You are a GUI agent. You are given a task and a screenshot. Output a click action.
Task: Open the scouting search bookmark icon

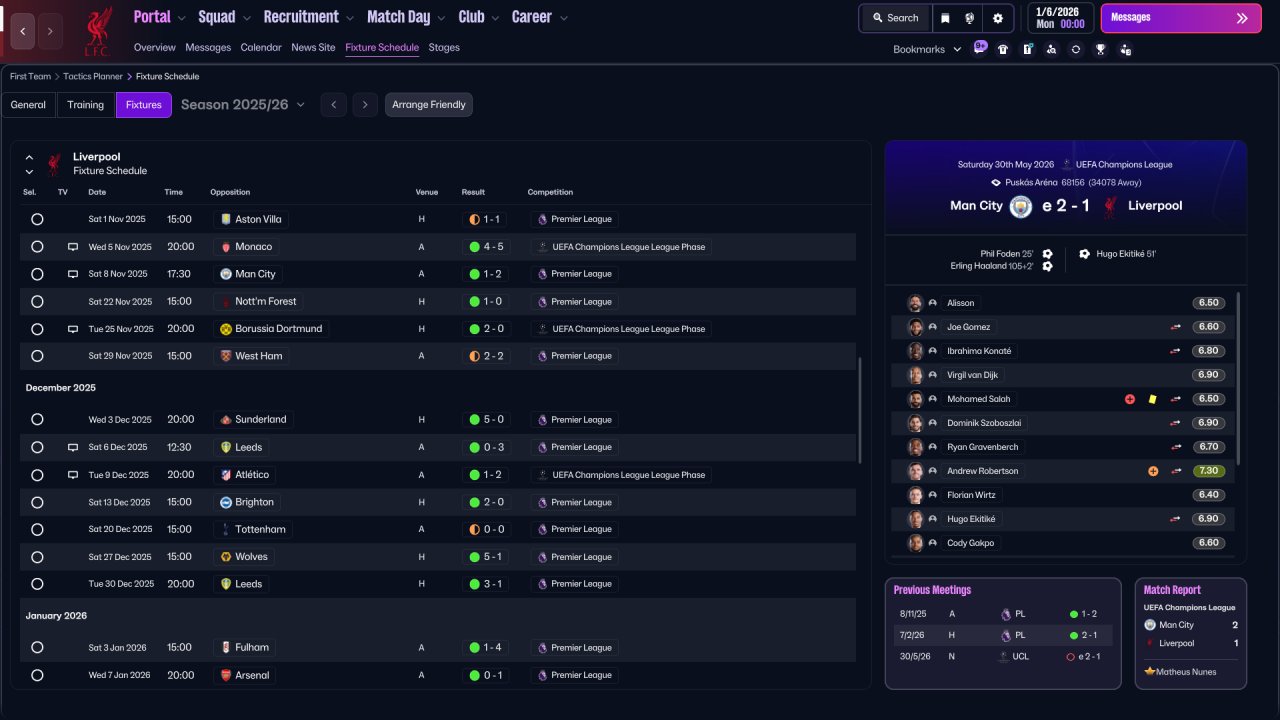(1051, 49)
